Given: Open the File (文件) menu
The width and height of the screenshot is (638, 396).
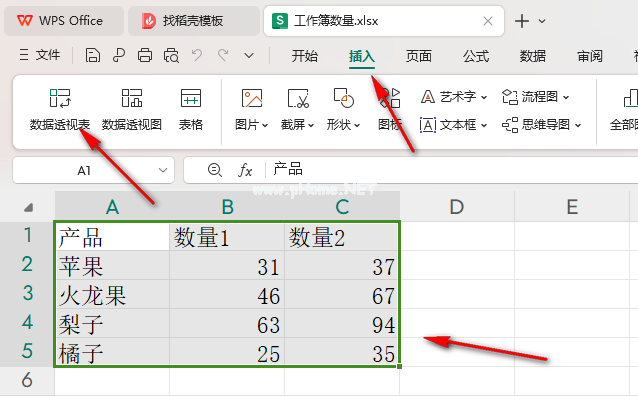Looking at the screenshot, I should coord(39,55).
